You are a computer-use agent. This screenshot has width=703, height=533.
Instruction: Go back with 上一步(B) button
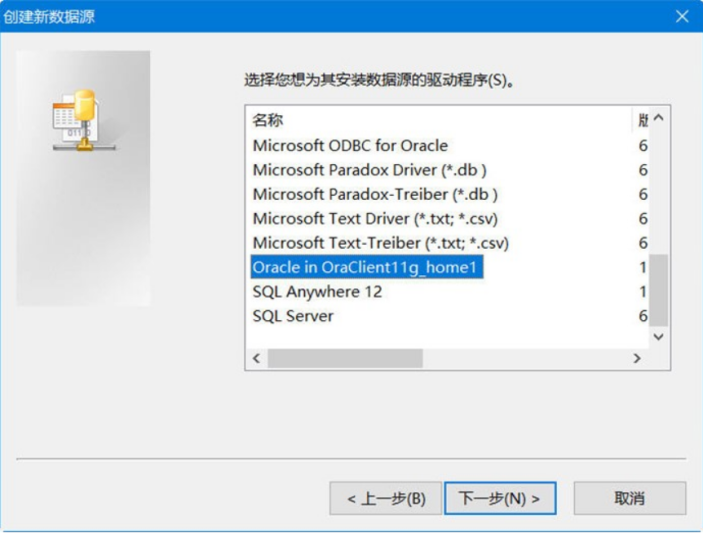[386, 498]
